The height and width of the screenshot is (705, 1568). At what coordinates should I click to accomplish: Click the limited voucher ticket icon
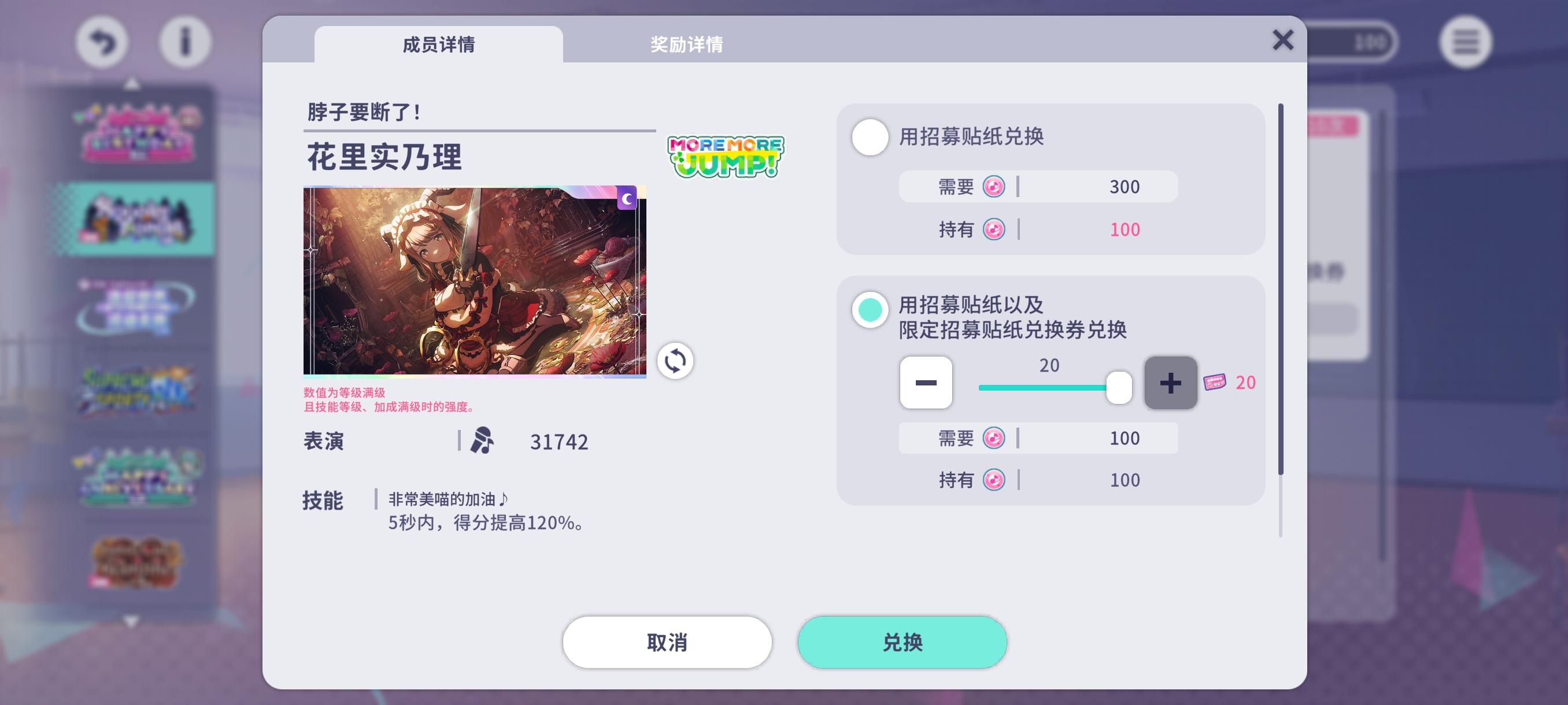[x=1215, y=382]
